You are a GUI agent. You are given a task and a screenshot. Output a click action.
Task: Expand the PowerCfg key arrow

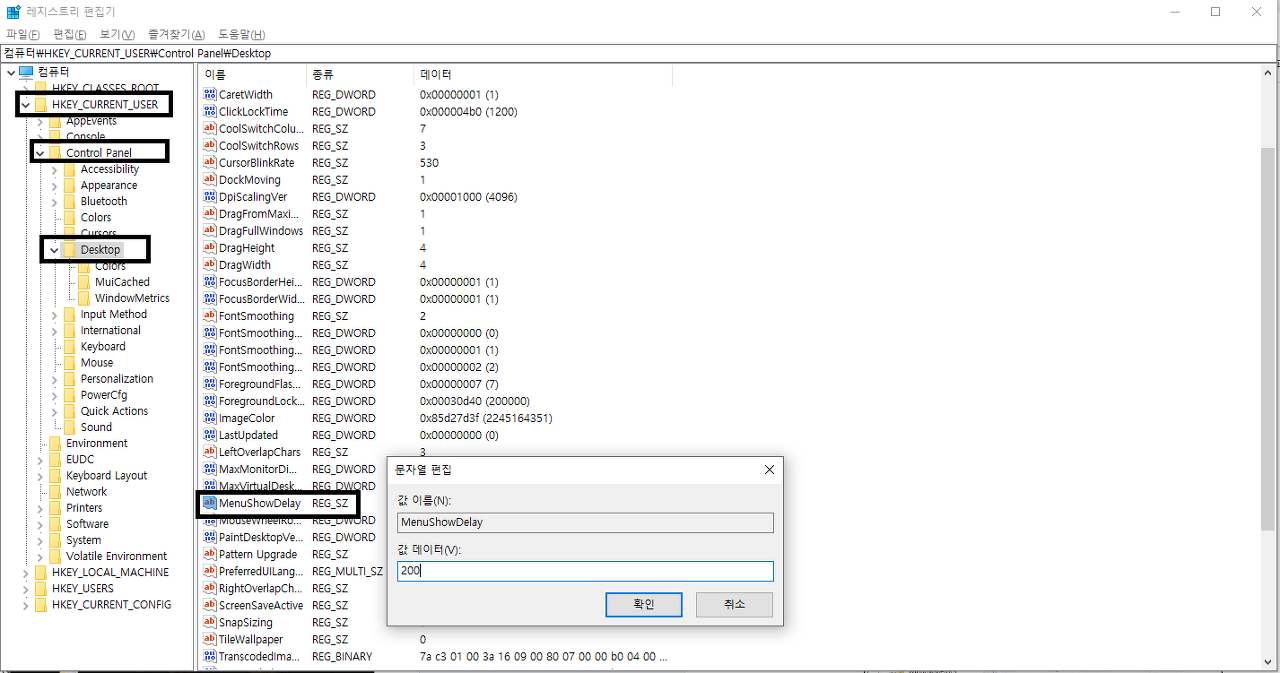pos(54,395)
